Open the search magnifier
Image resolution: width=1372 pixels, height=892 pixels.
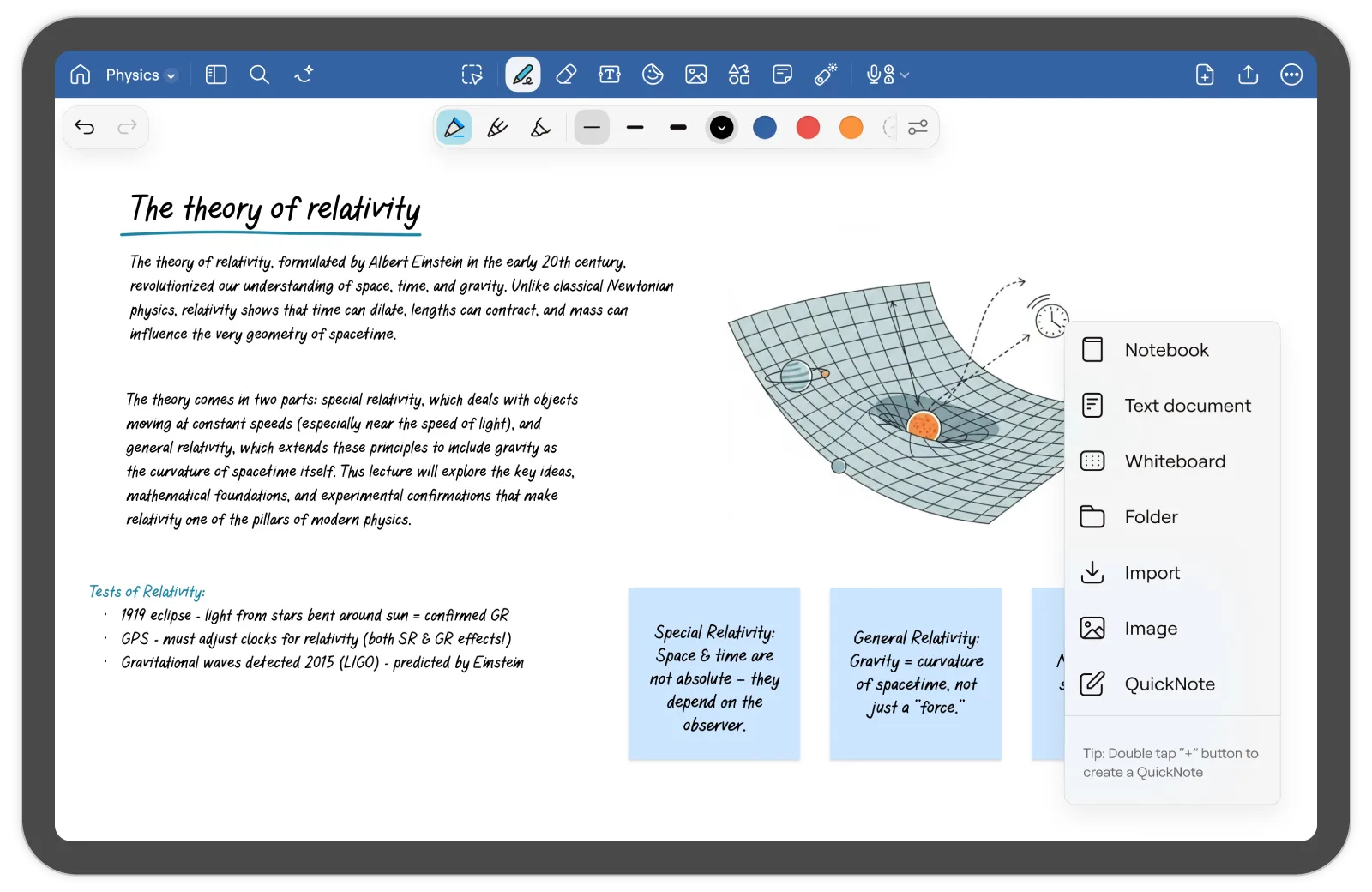click(259, 75)
